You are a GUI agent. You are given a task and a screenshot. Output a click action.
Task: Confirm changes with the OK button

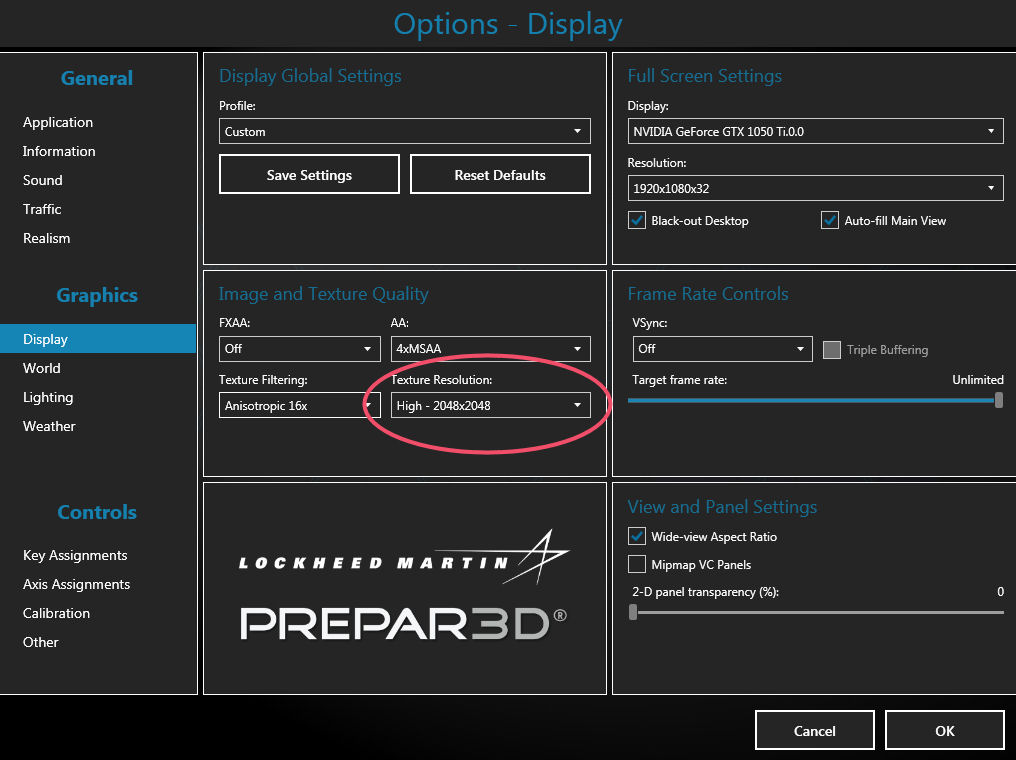944,731
